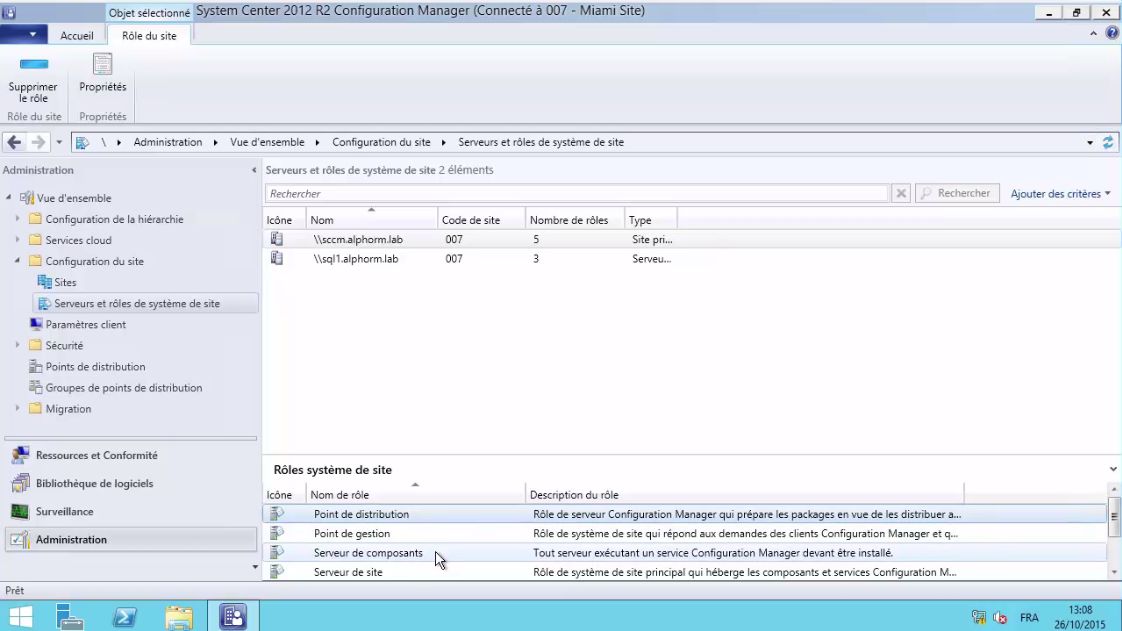Click the Rechercher search button
The width and height of the screenshot is (1122, 631).
pos(957,194)
